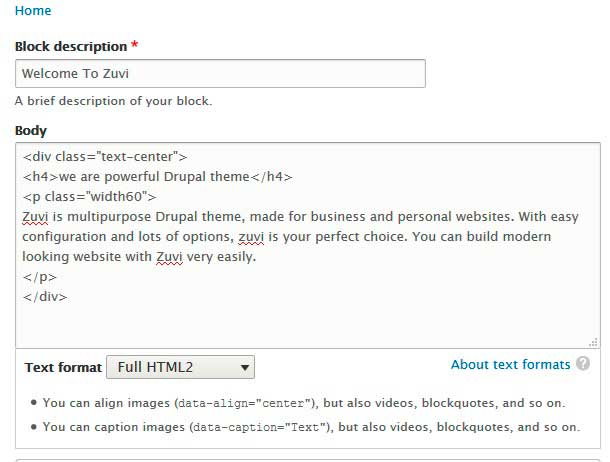Click the Text format label
Viewport: 610px width, 462px height.
(x=63, y=367)
